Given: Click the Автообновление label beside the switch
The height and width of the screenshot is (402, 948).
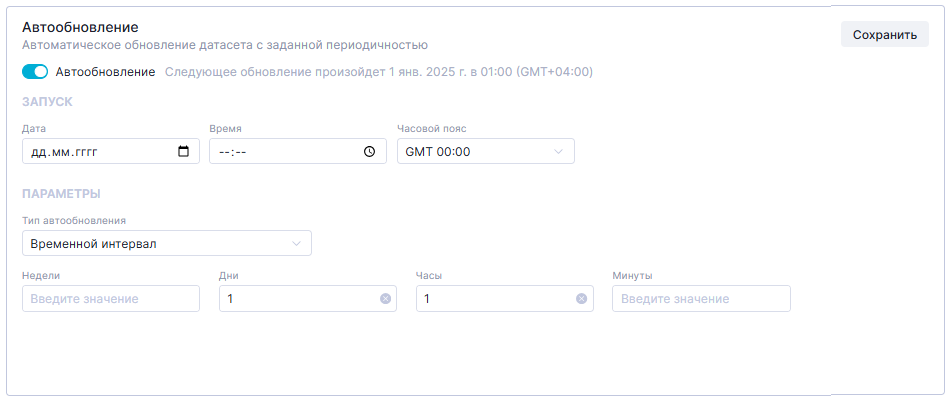Looking at the screenshot, I should coord(105,72).
